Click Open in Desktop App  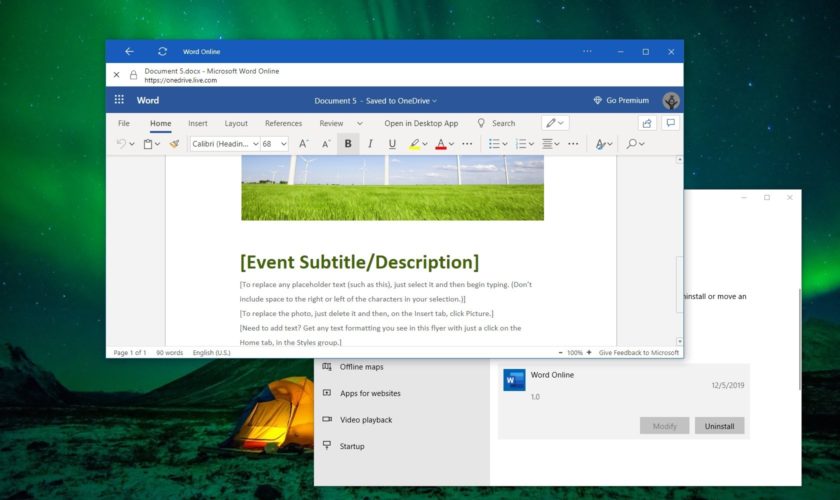[x=421, y=123]
